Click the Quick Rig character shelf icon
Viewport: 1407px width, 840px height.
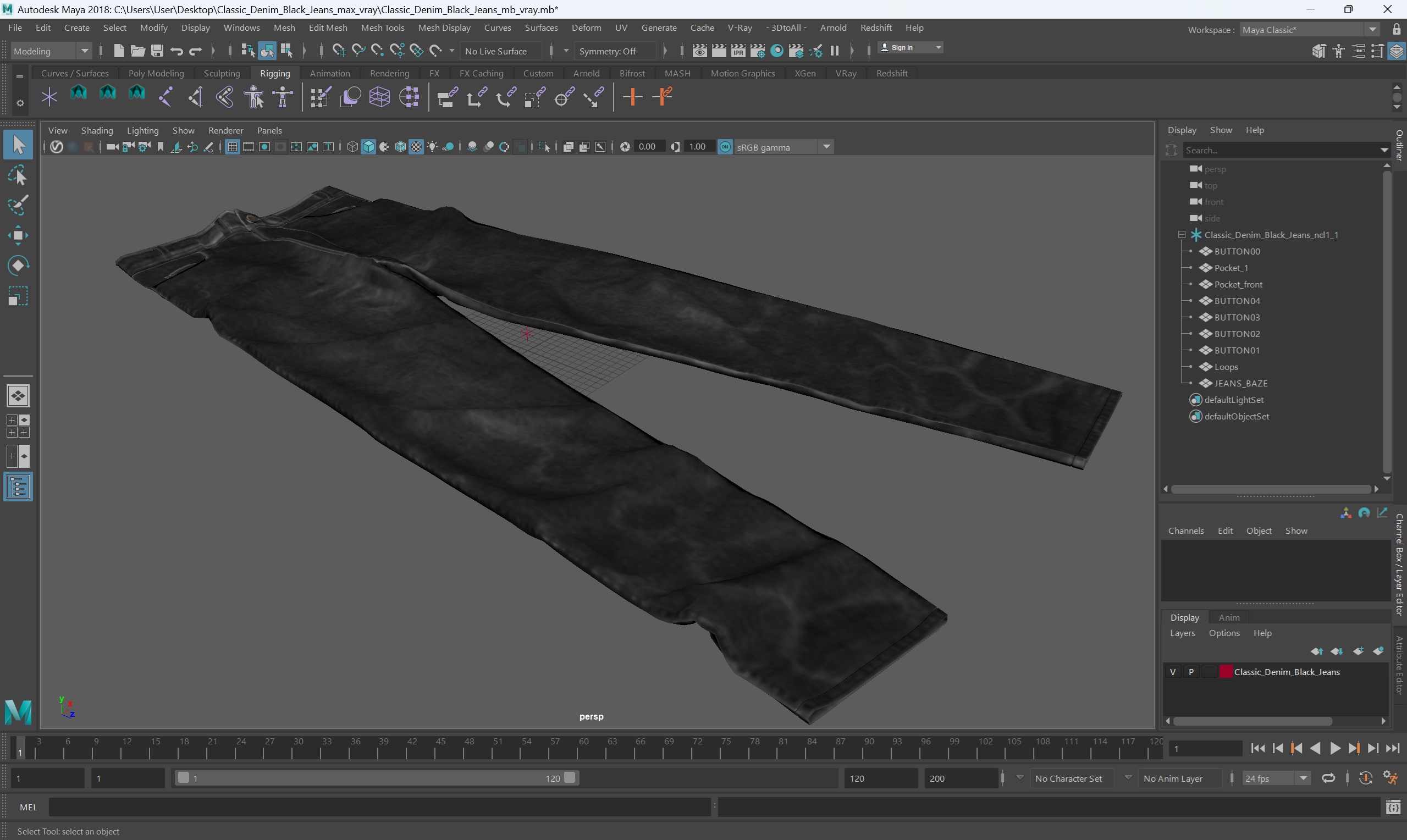(x=254, y=97)
